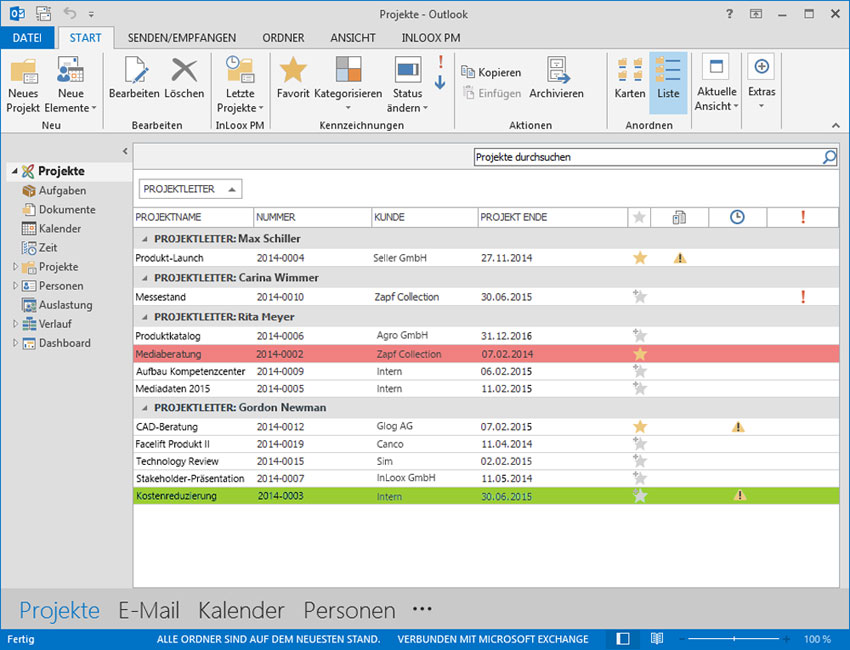The width and height of the screenshot is (850, 650).
Task: Click the Projekte durchsuchen search field
Action: point(645,157)
